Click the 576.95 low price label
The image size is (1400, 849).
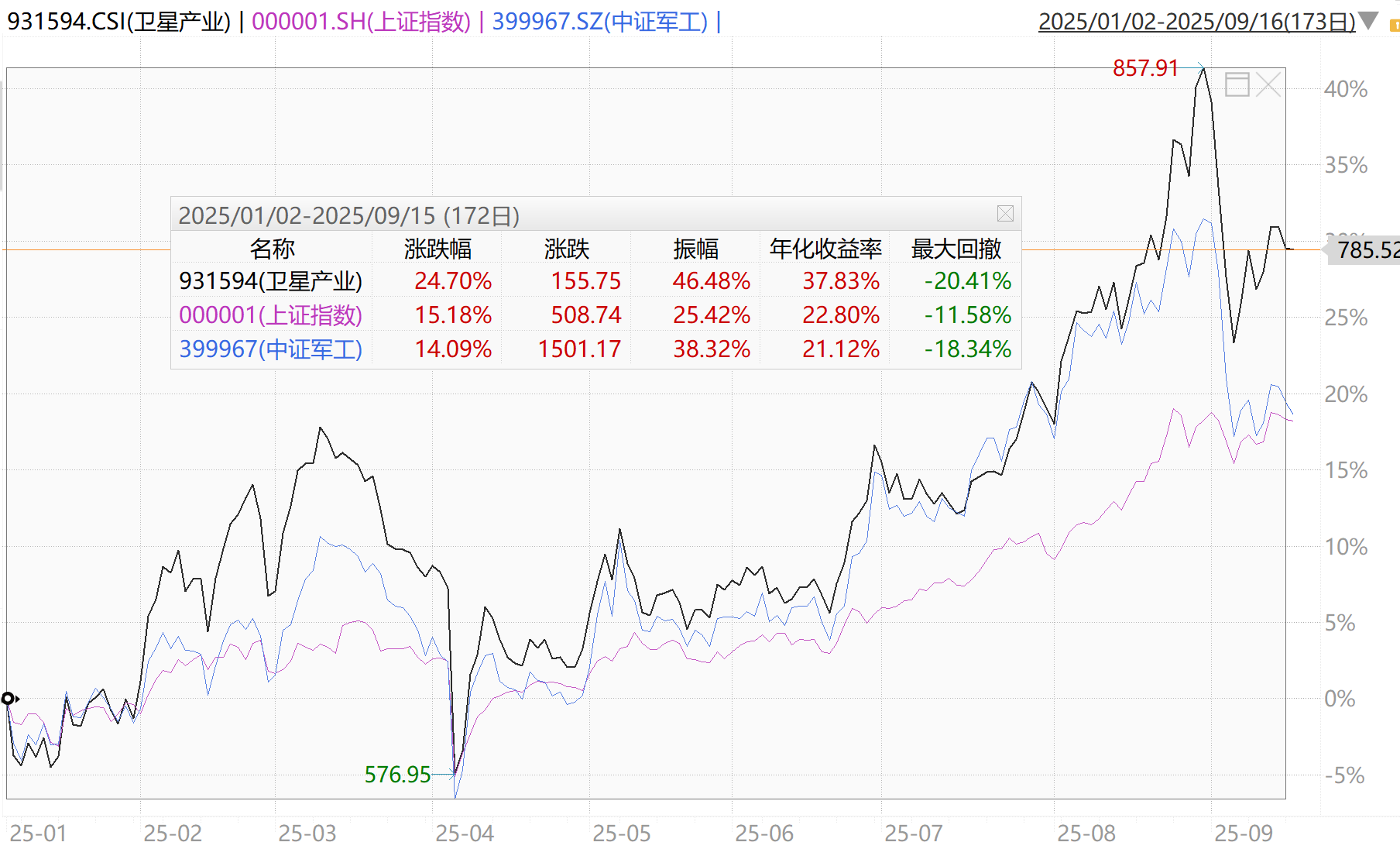click(397, 775)
